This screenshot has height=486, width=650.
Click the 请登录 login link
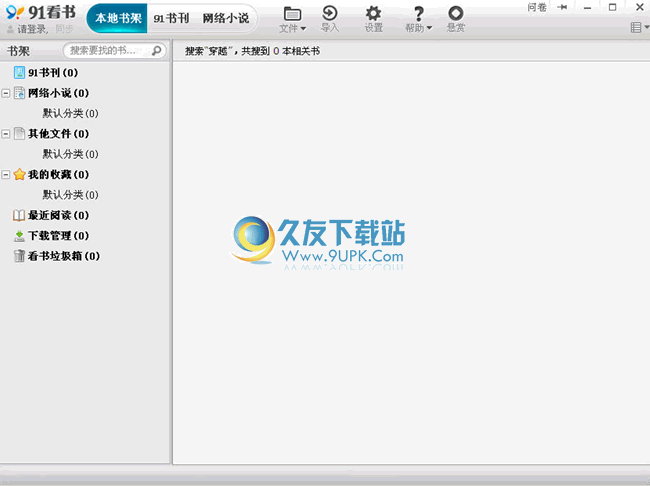click(32, 29)
